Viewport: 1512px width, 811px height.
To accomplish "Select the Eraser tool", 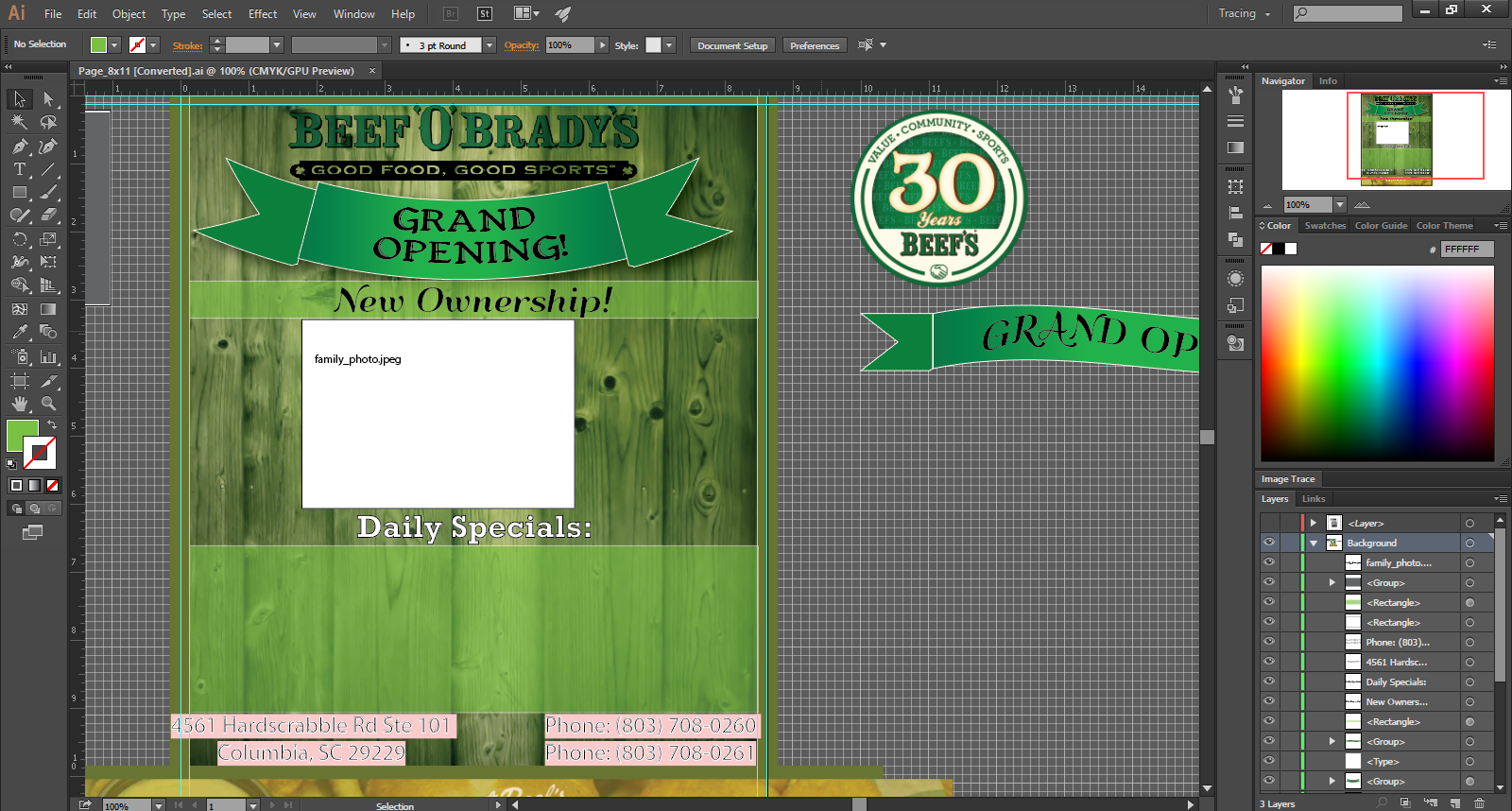I will (x=48, y=216).
